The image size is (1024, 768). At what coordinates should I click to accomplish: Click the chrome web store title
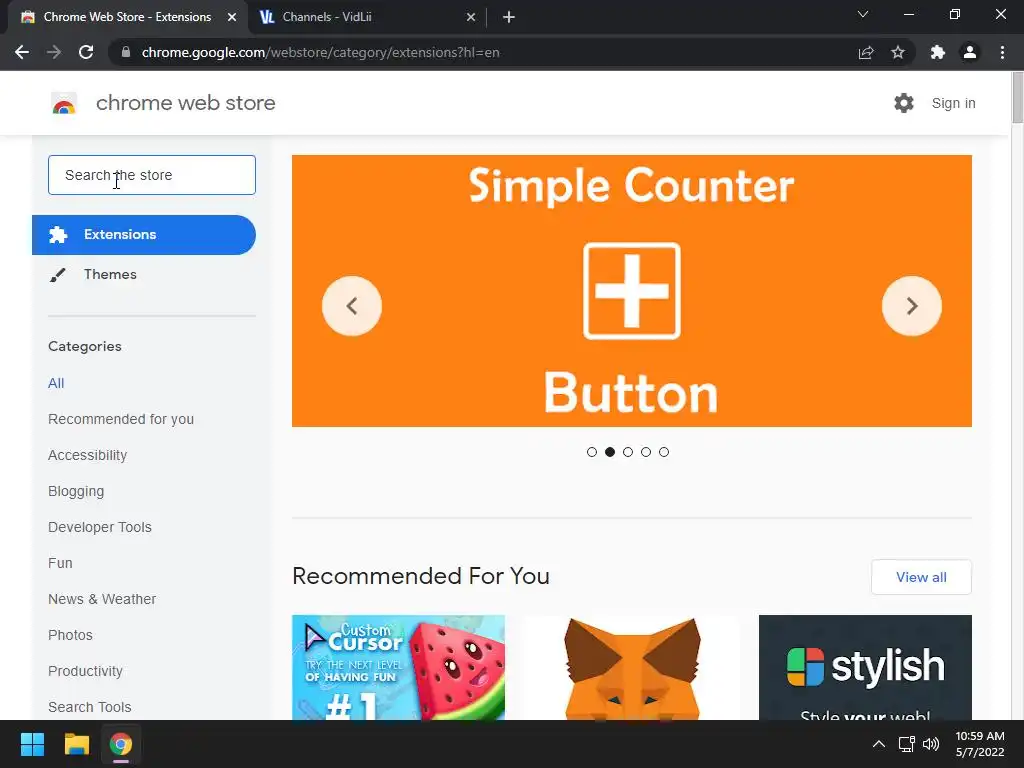tap(185, 103)
